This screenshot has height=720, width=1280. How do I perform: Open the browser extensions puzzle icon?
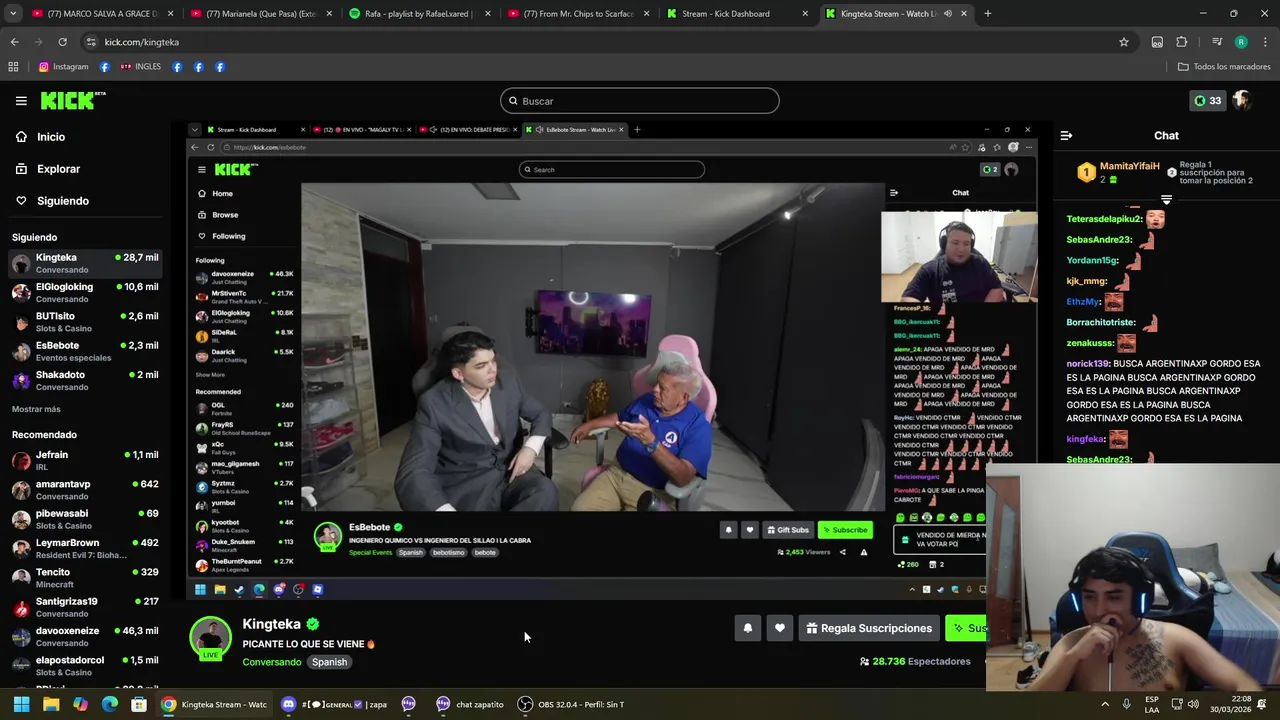[x=1182, y=42]
